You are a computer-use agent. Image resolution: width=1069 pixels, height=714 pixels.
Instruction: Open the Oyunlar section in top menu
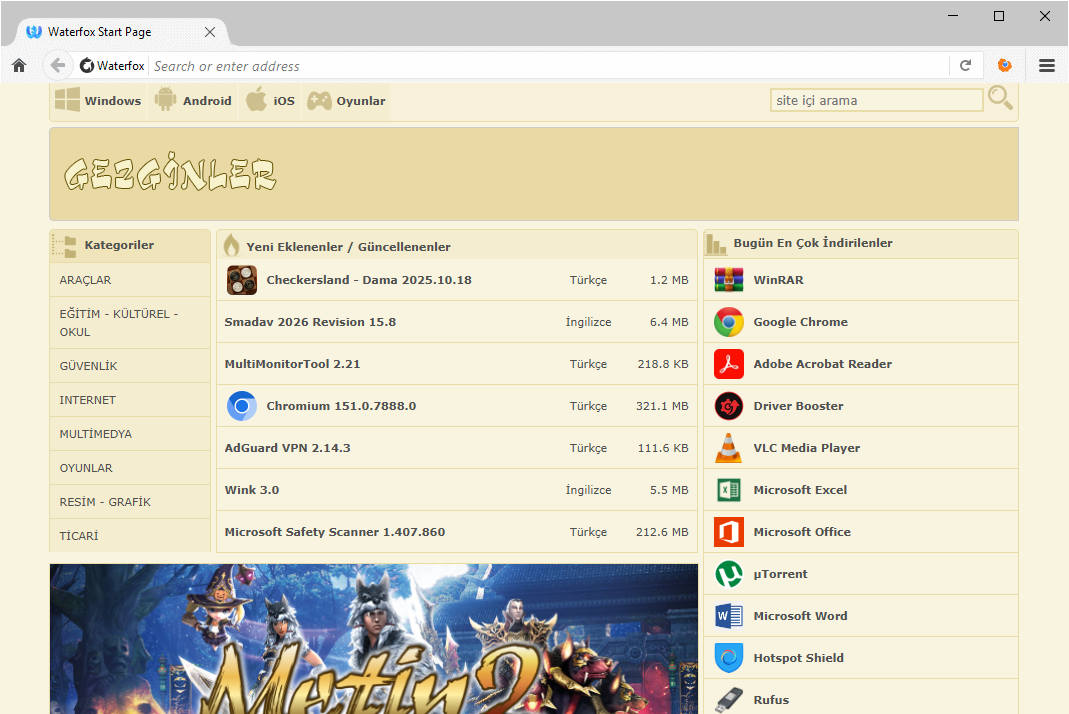point(346,100)
